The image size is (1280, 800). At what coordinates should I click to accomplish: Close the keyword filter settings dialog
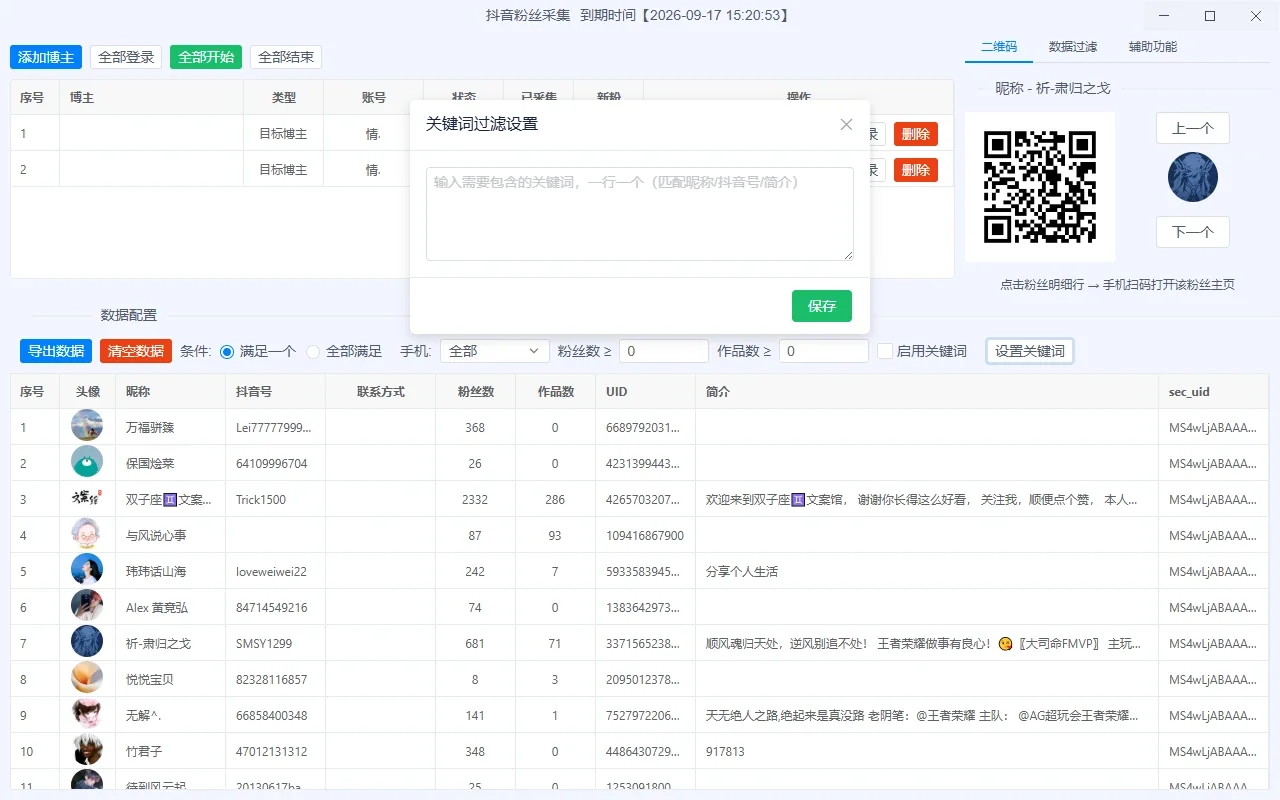pos(846,124)
